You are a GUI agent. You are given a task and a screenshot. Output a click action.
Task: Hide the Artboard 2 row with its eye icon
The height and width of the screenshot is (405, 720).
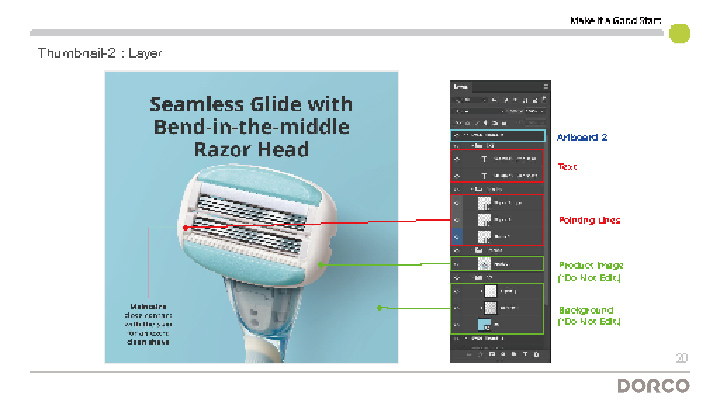coord(456,135)
